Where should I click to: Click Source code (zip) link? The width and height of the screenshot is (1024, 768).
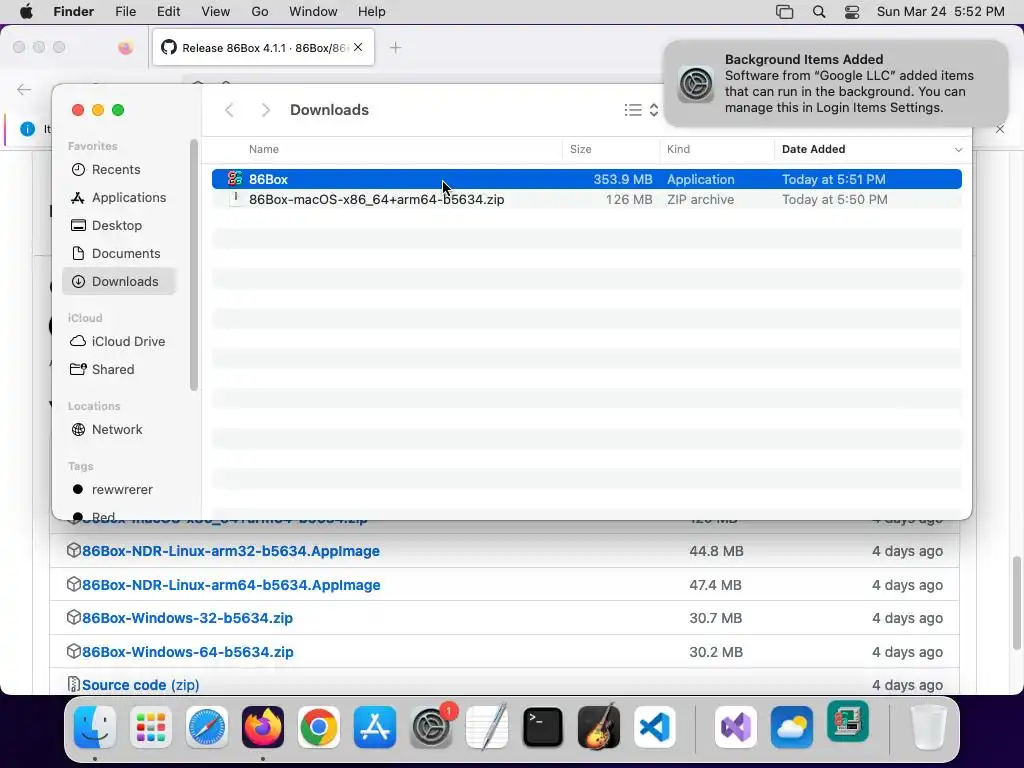click(x=140, y=685)
